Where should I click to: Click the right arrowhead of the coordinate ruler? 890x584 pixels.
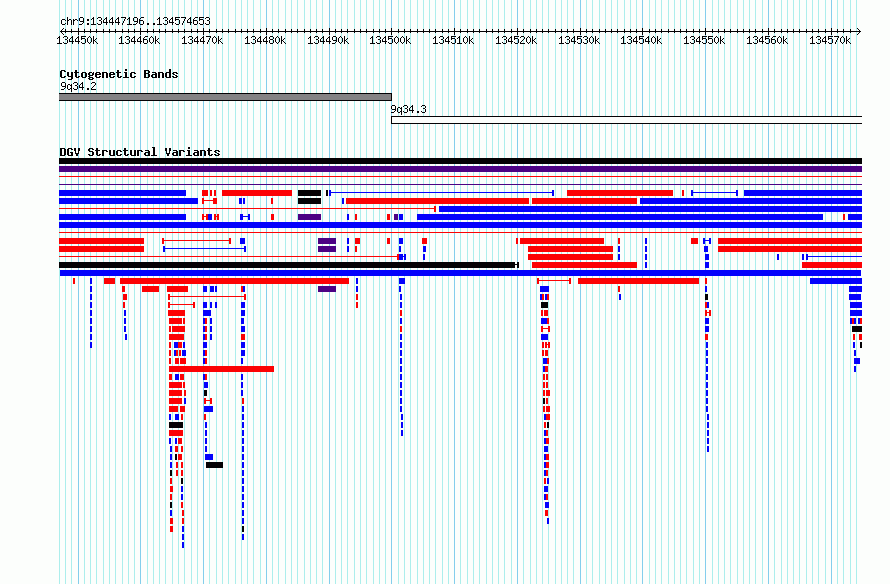(x=859, y=31)
